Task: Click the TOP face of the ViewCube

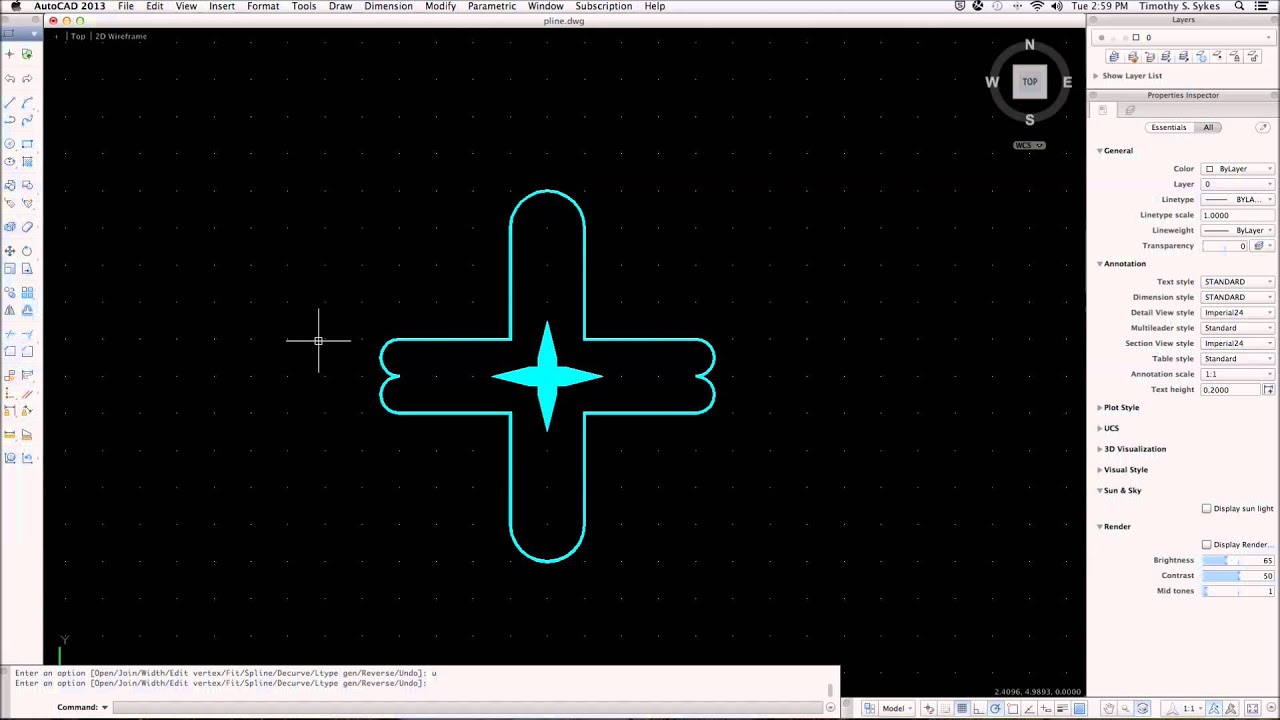Action: (1029, 82)
